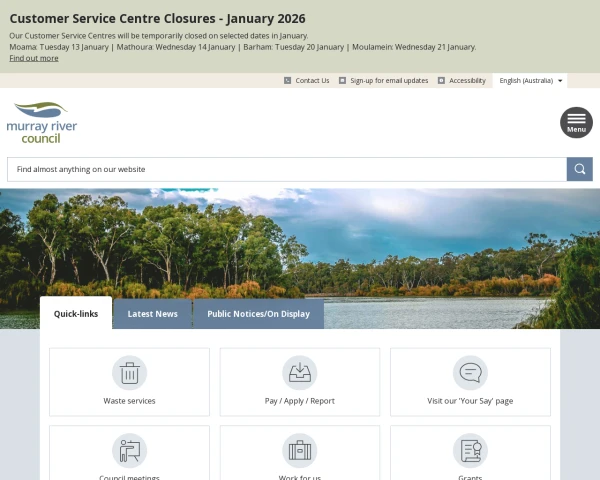Select the Pay / Apply / Report inbox icon
The image size is (600, 480).
coord(300,373)
